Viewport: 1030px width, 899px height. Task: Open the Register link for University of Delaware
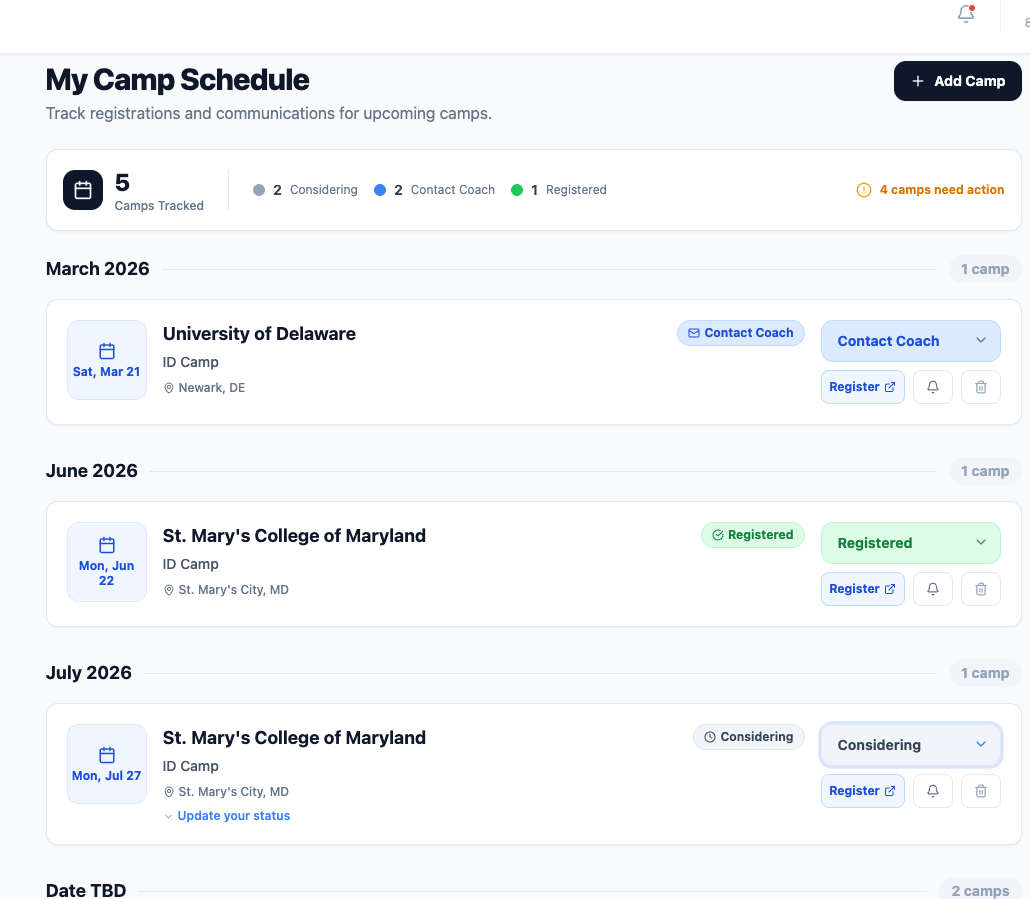click(x=862, y=386)
